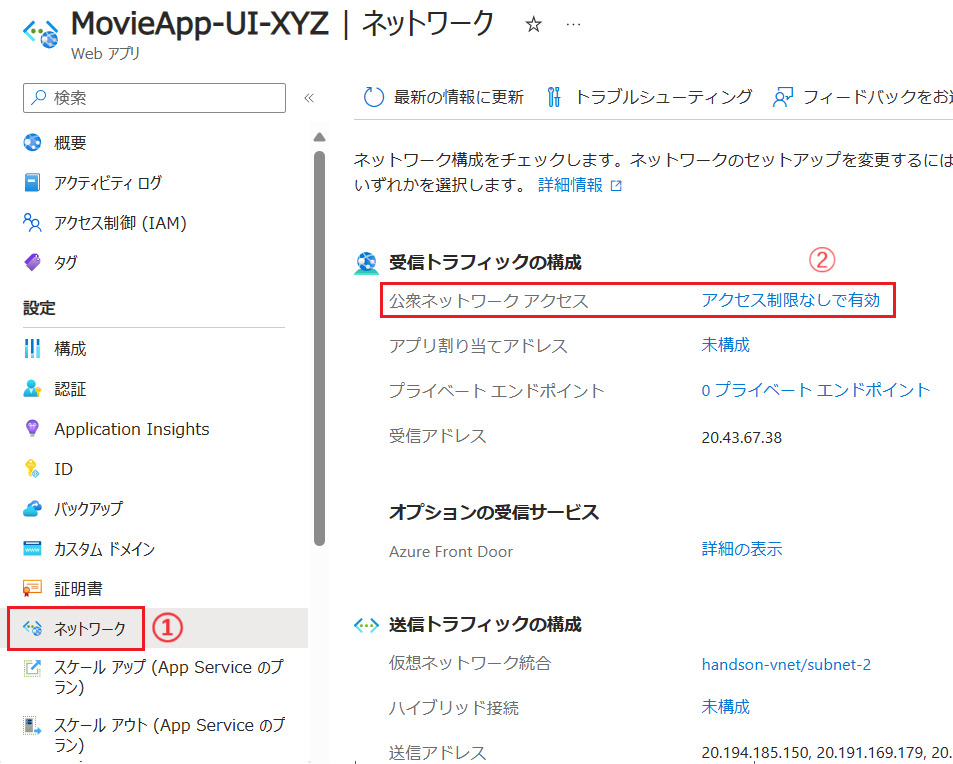Click the 送信トラフィックの構成 section icon
953x764 pixels.
366,625
